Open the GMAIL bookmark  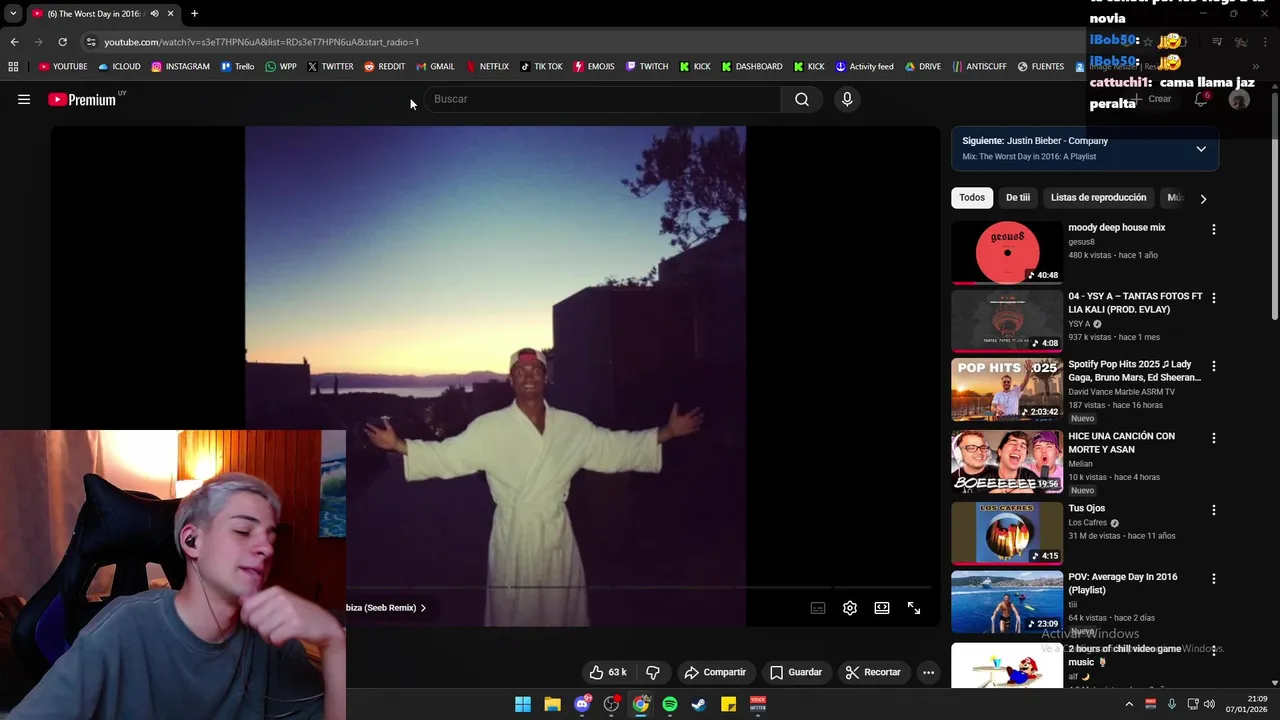pyautogui.click(x=435, y=67)
